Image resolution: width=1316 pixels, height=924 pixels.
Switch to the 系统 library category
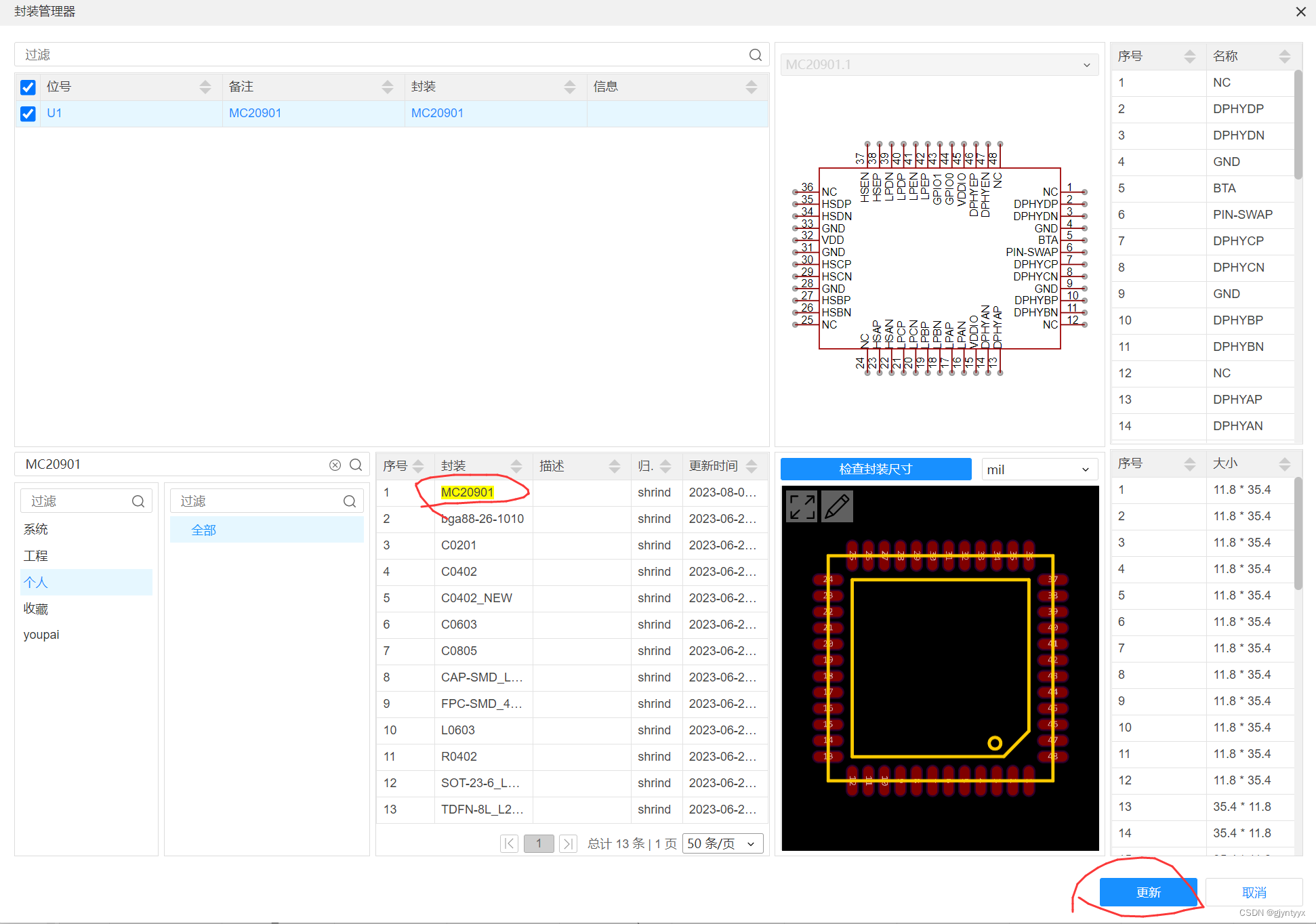[x=36, y=529]
